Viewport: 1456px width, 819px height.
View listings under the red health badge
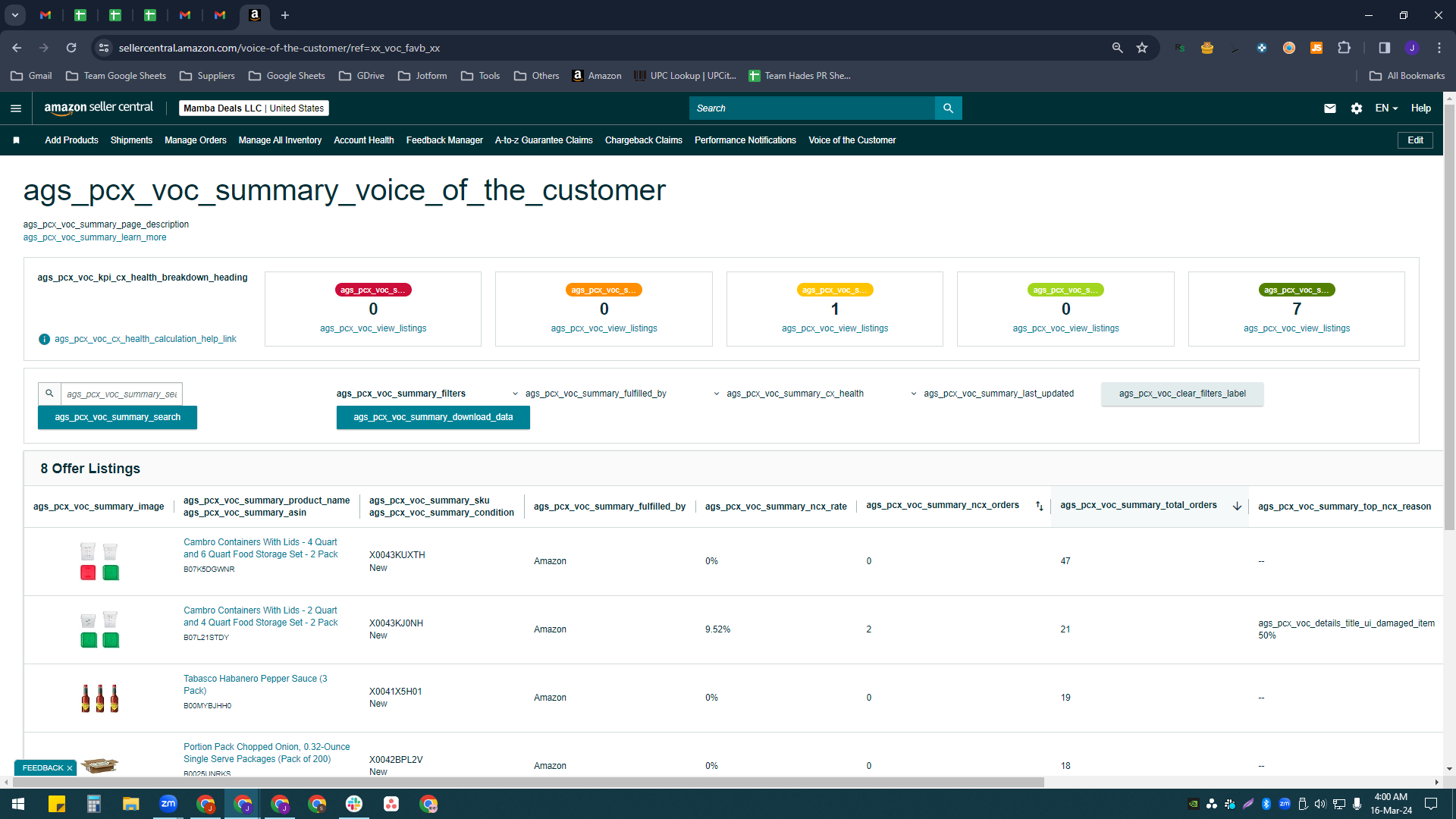coord(373,328)
